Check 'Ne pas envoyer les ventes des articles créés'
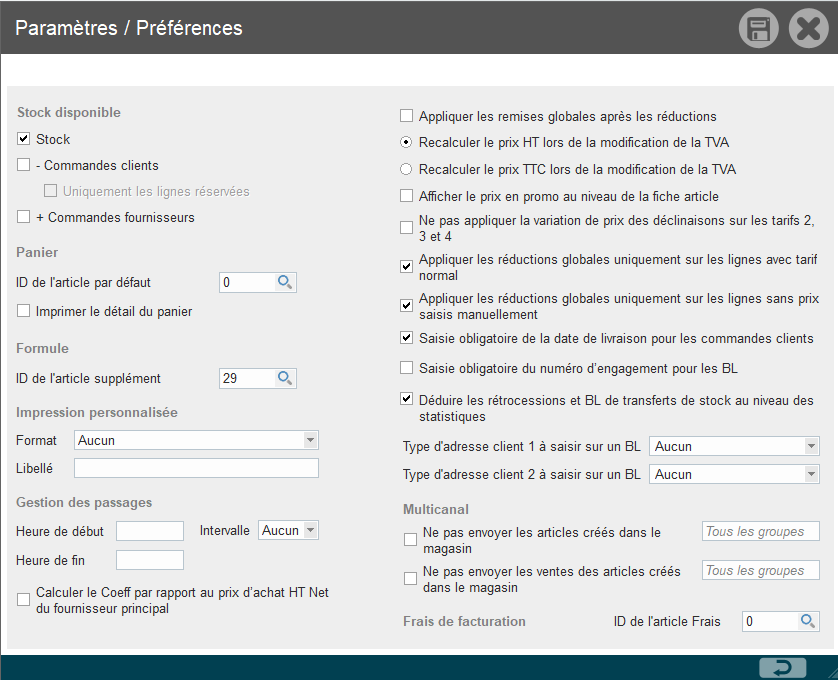The image size is (838, 680). 410,578
